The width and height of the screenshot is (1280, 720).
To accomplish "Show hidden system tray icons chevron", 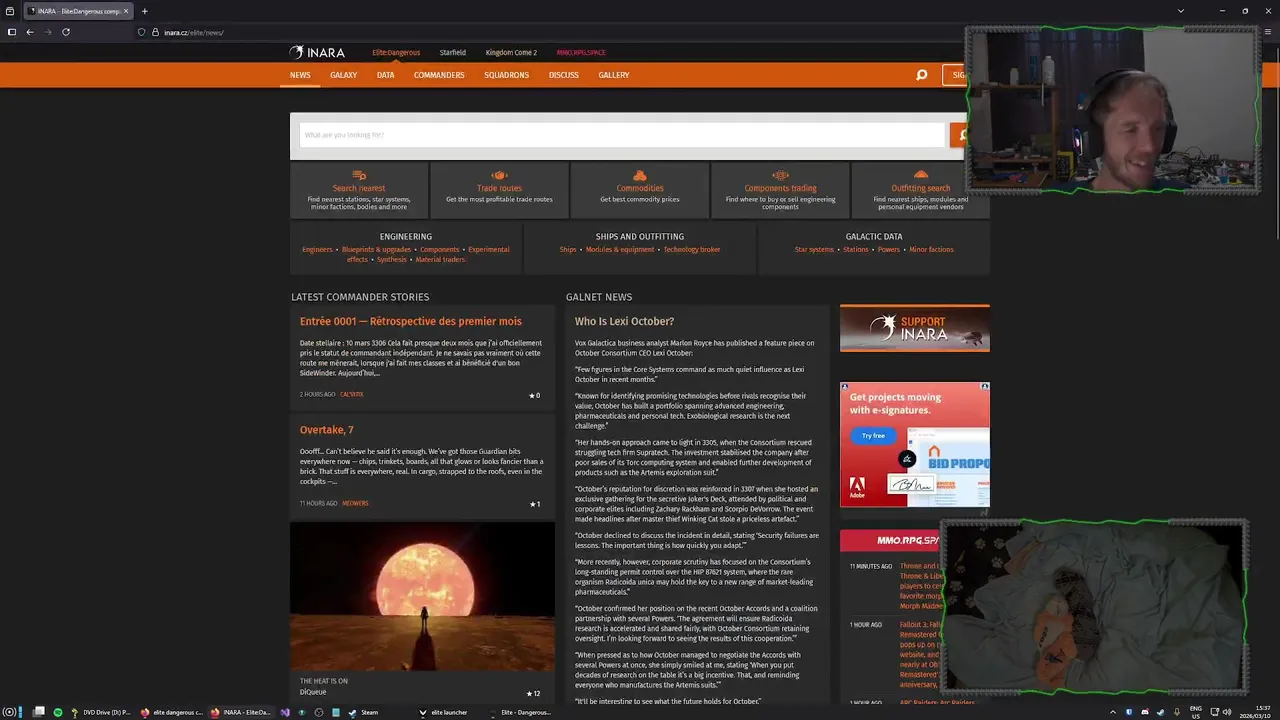I will point(1112,712).
